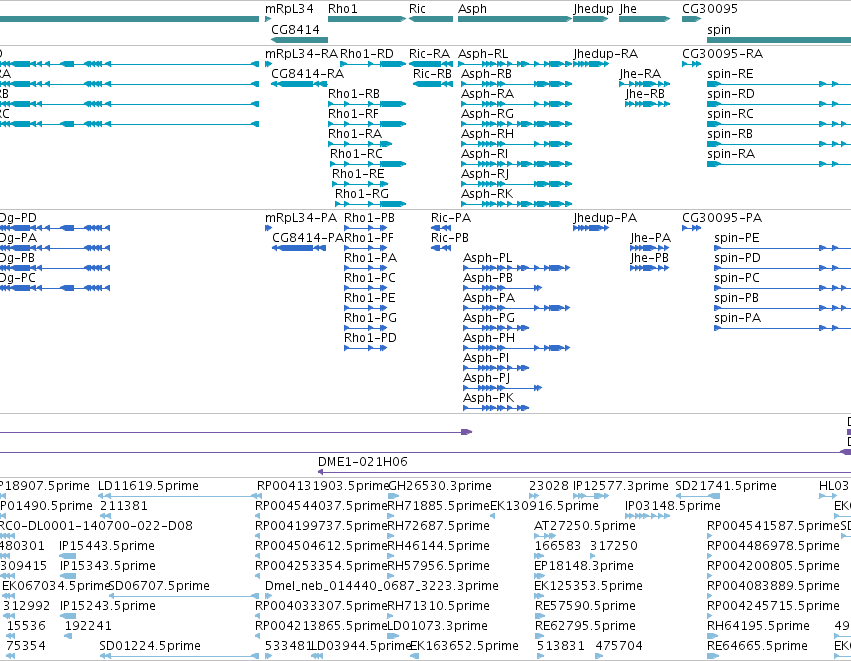
Task: Select the GH26530.3prime EST label
Action: pyautogui.click(x=440, y=486)
